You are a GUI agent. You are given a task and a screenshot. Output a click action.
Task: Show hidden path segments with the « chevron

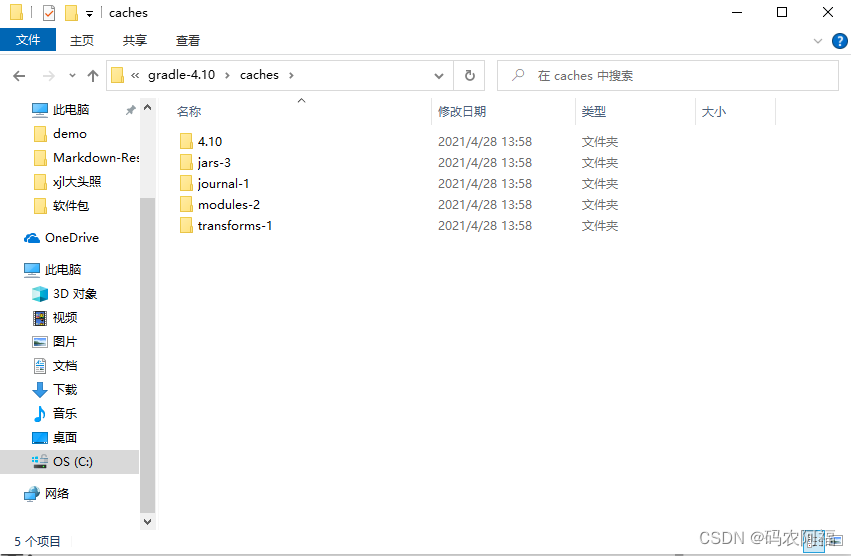(135, 75)
